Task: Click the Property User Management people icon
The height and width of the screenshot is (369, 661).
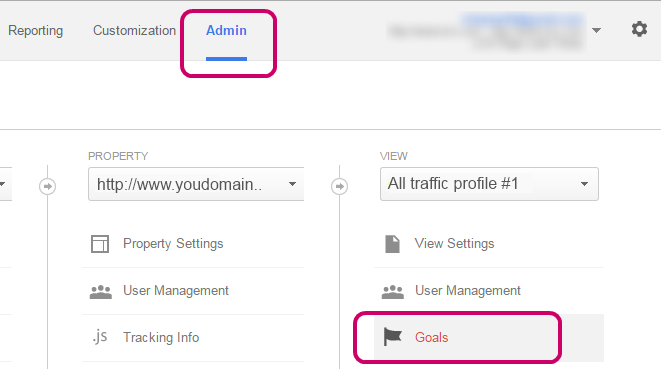Action: pyautogui.click(x=101, y=291)
